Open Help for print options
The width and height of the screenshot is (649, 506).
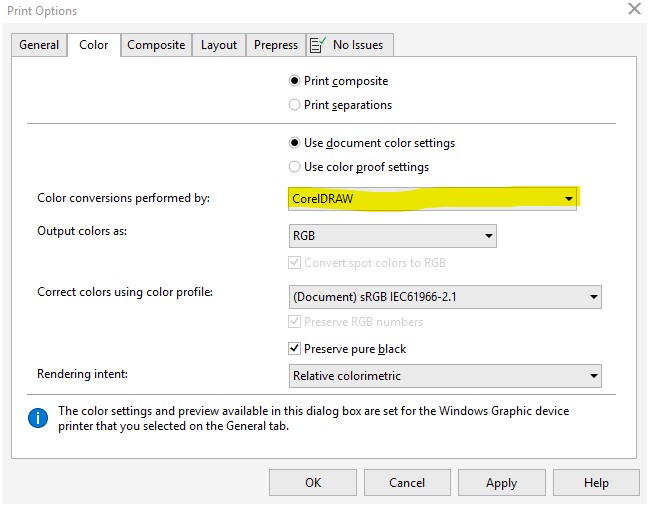596,482
